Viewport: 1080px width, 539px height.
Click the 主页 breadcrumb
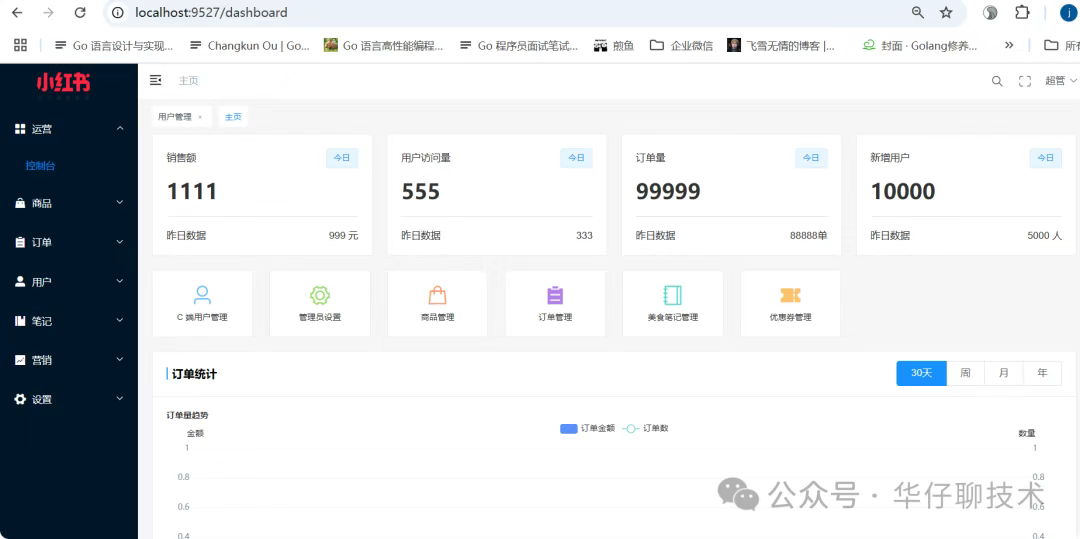click(188, 81)
